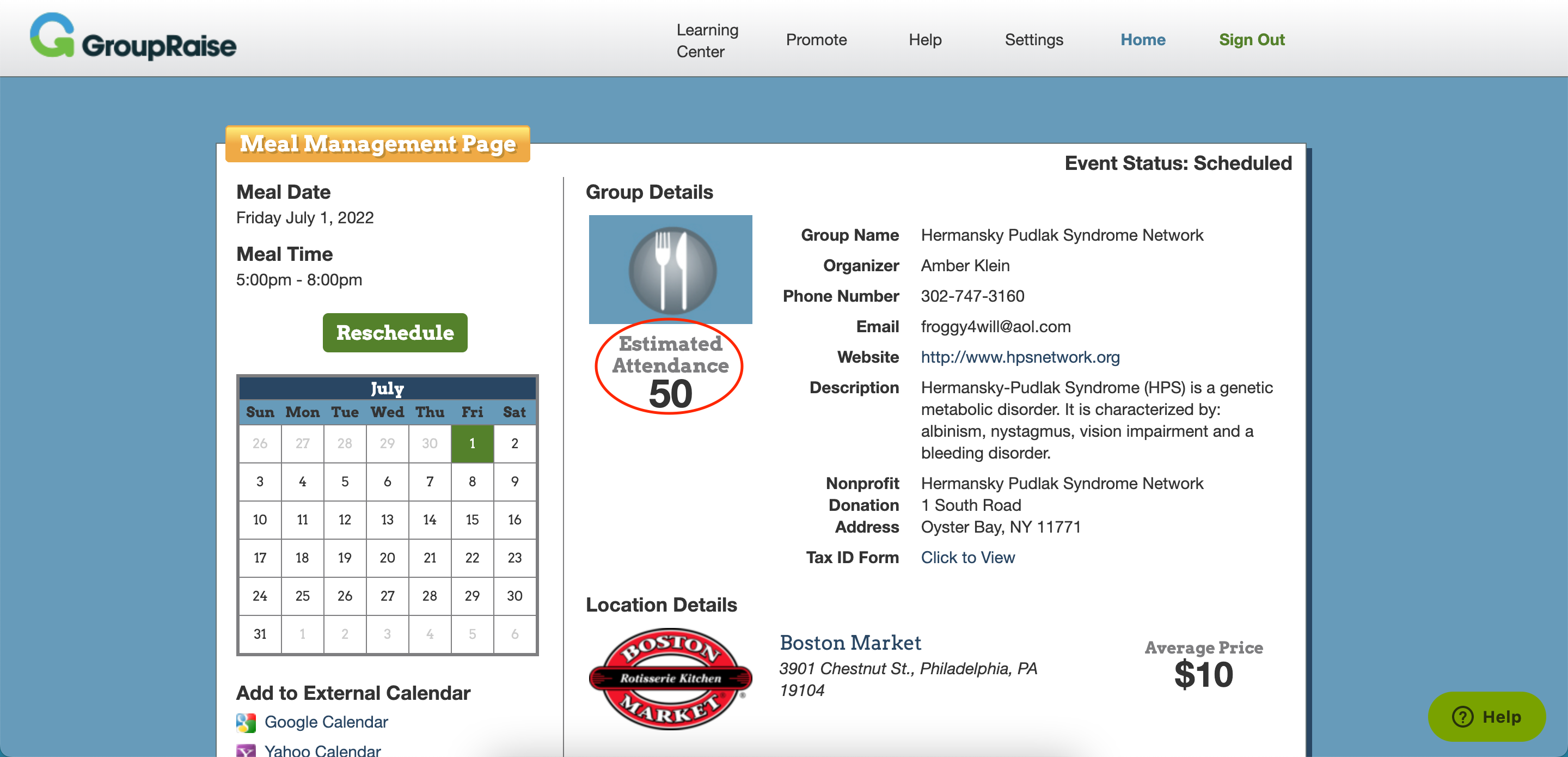Click the Home navigation link

[1143, 40]
